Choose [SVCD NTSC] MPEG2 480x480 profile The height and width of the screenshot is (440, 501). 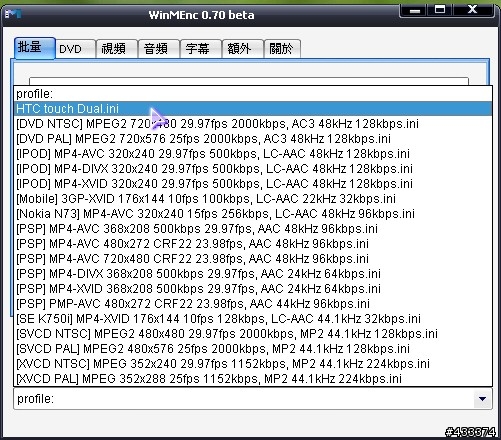click(x=253, y=334)
